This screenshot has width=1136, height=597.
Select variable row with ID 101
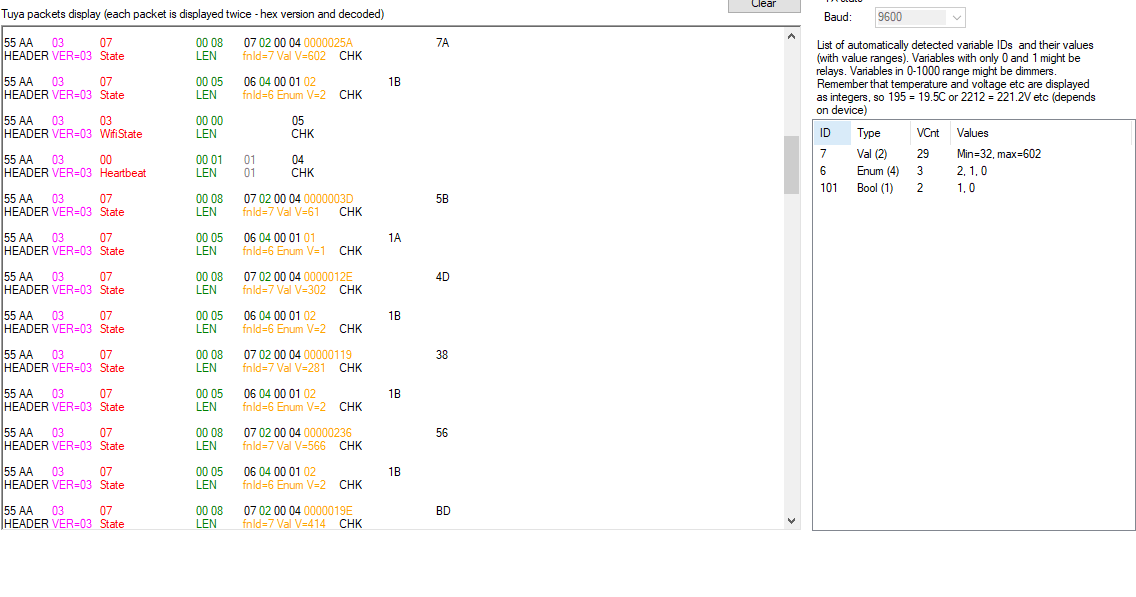pyautogui.click(x=972, y=188)
